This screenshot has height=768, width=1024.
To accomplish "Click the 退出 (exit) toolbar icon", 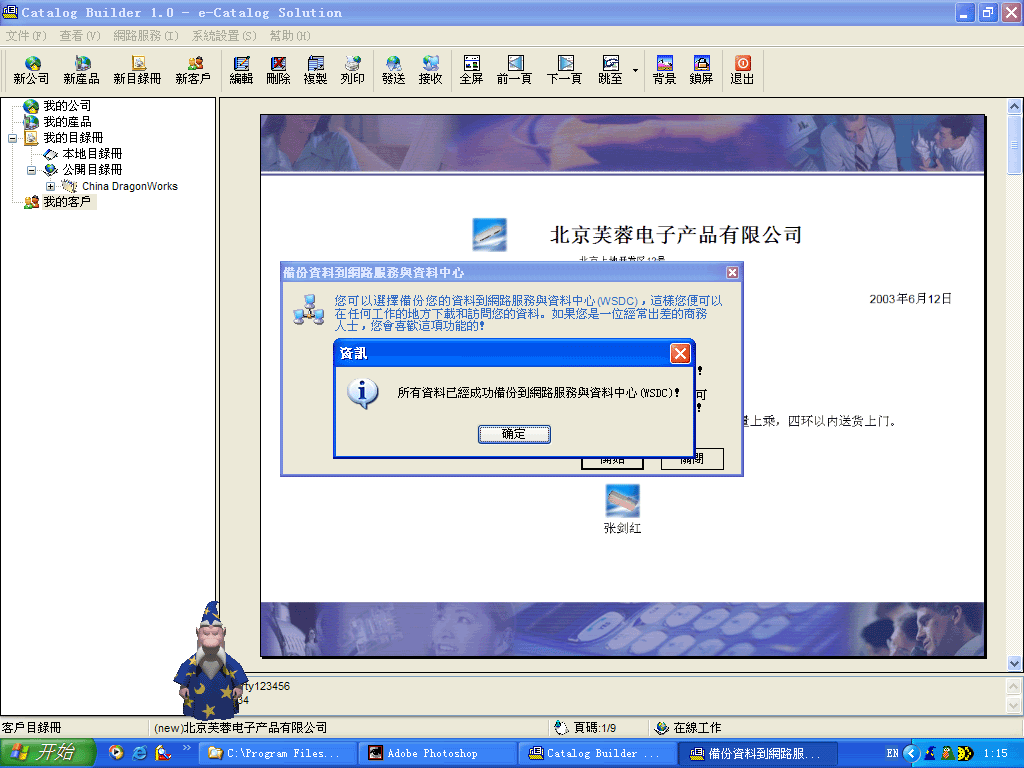I will click(743, 70).
